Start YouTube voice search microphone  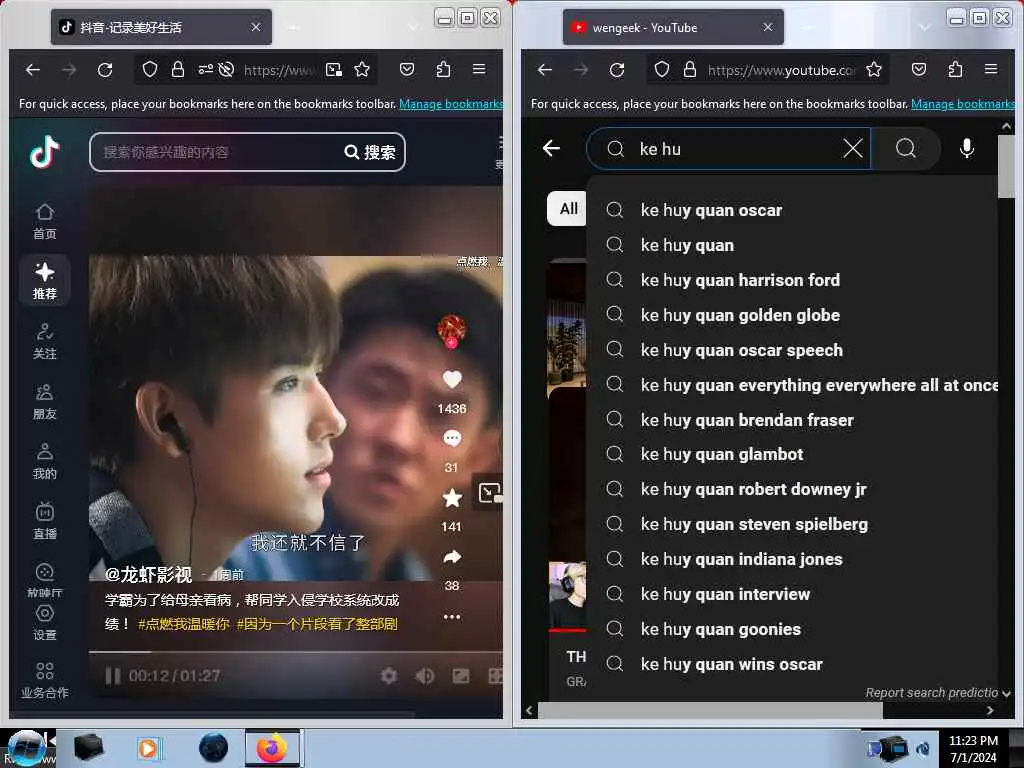point(967,149)
